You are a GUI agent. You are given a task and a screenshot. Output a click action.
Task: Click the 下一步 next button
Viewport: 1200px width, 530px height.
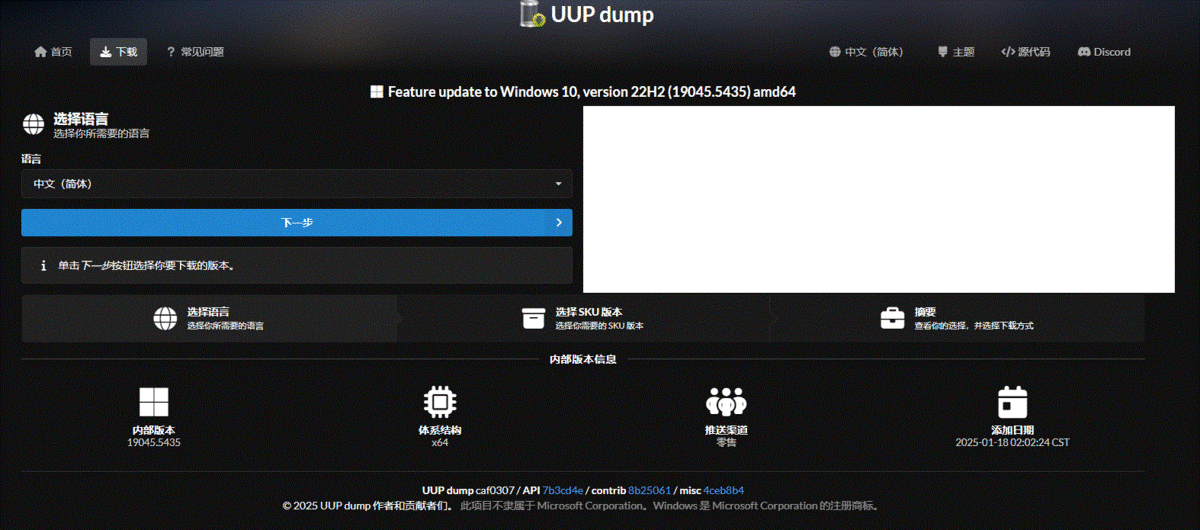click(297, 222)
